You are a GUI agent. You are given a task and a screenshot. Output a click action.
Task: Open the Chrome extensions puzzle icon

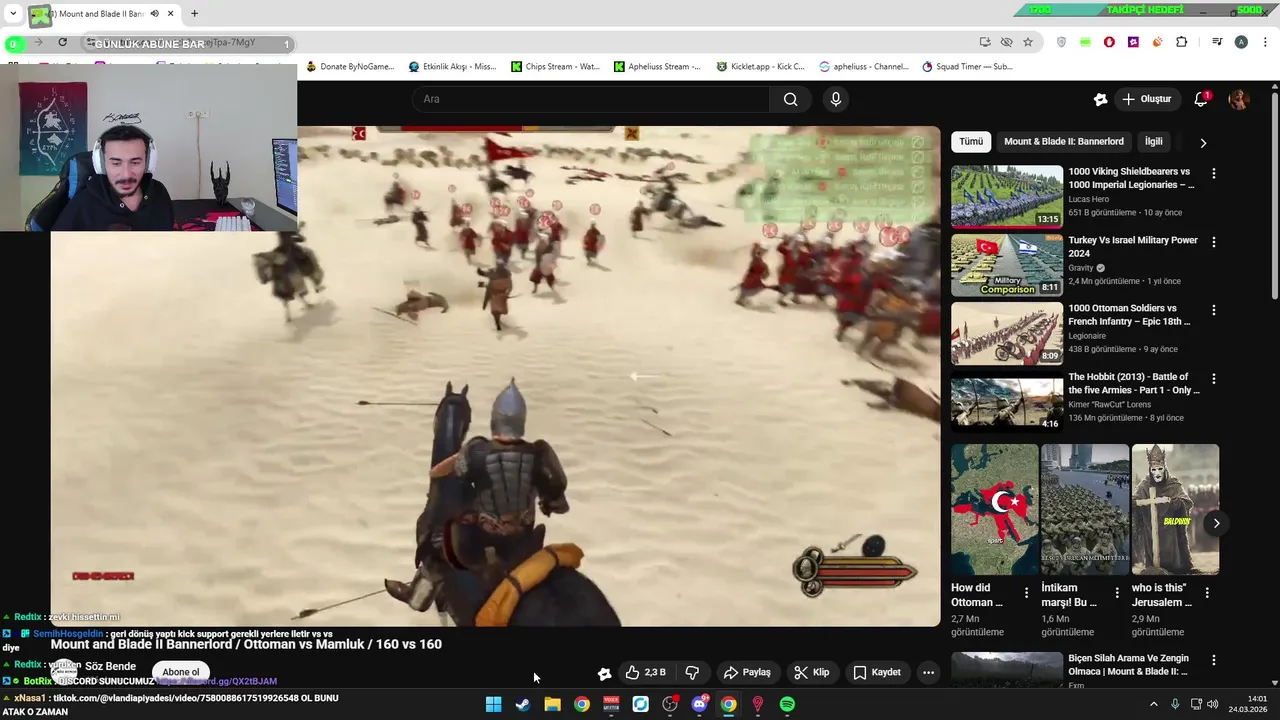(1182, 42)
